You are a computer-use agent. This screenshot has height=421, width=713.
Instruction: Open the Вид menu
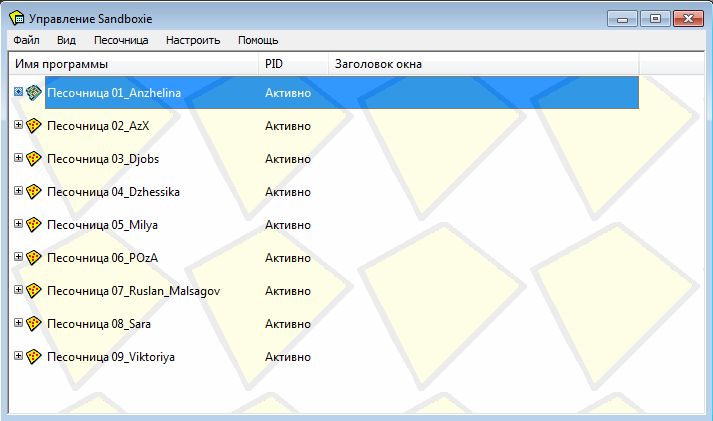(66, 40)
